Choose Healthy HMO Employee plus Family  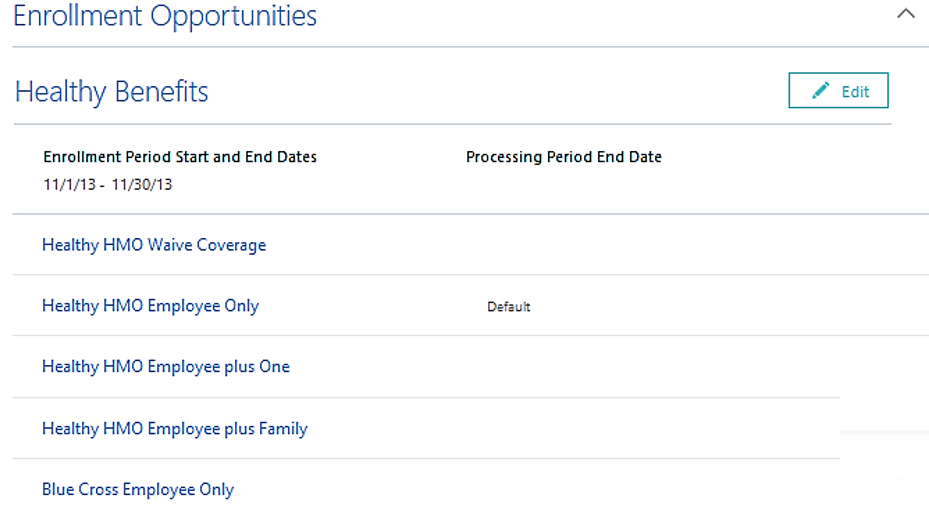point(175,429)
